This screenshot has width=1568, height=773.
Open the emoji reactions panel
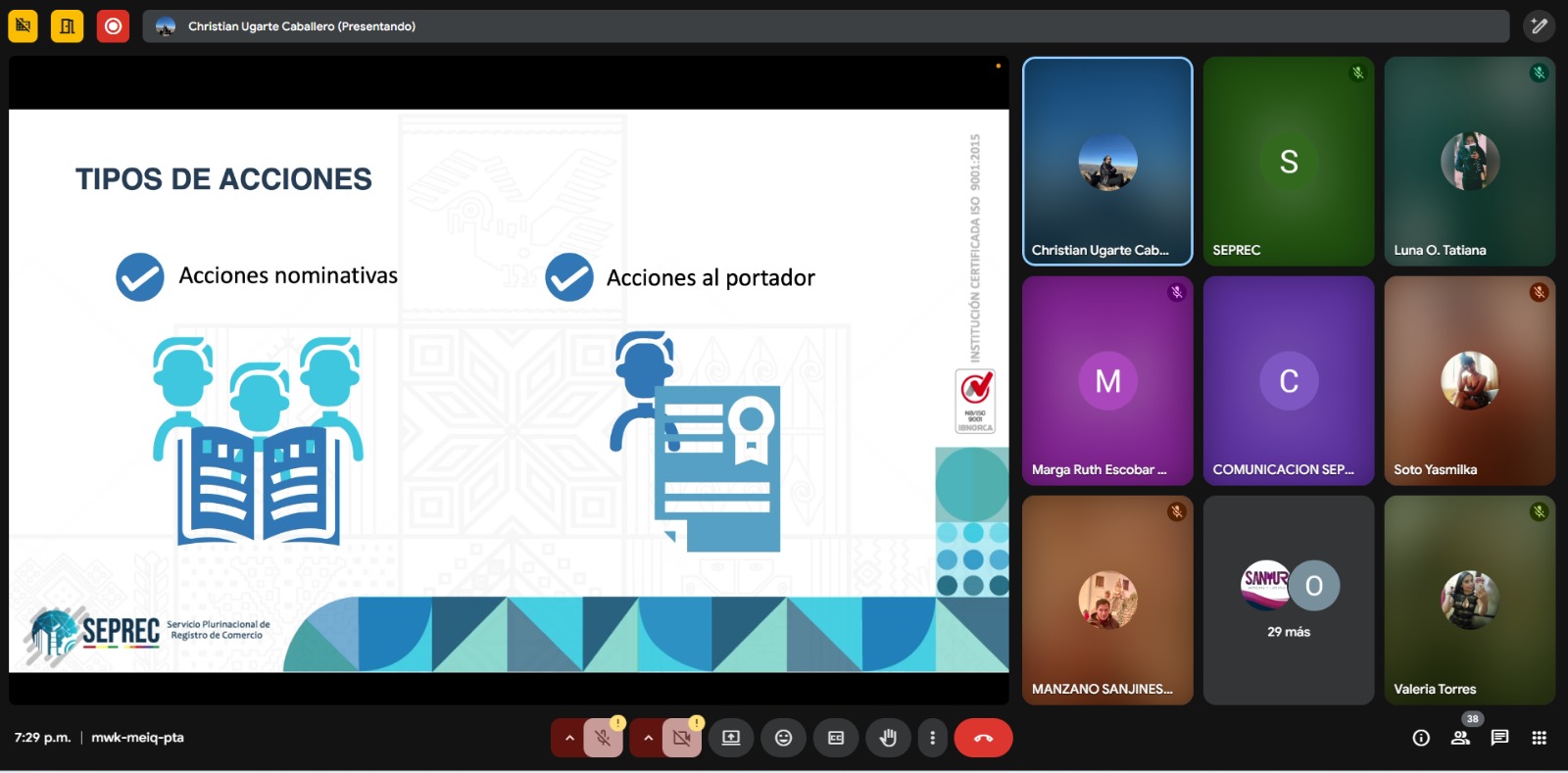(x=783, y=738)
